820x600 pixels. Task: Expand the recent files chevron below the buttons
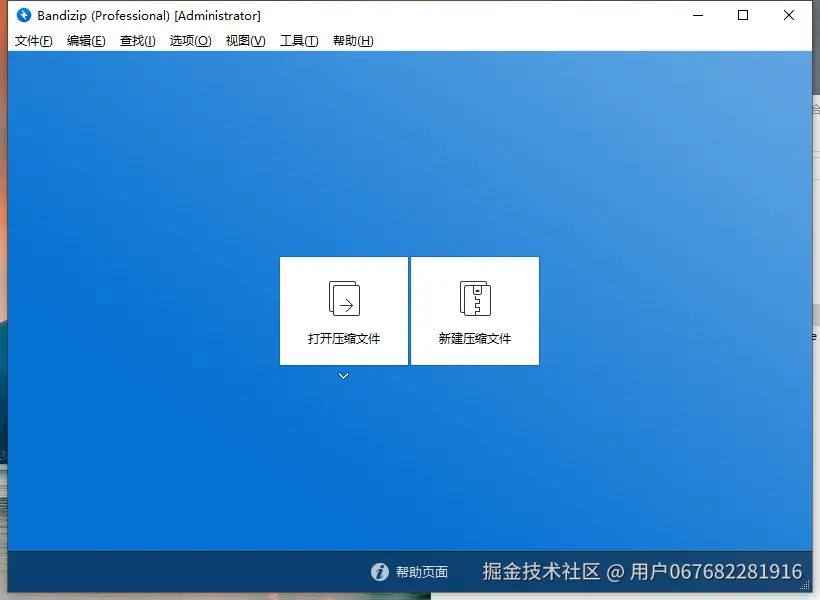(x=343, y=375)
